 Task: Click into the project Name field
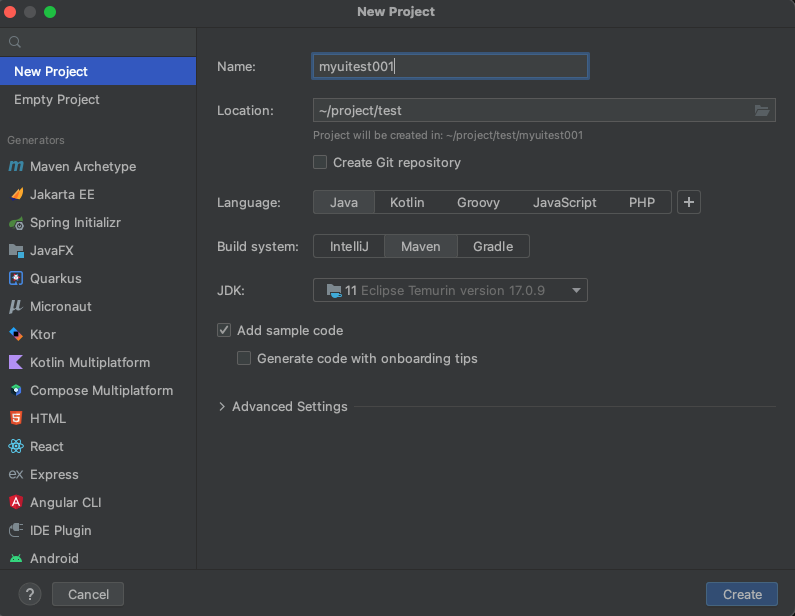[450, 66]
